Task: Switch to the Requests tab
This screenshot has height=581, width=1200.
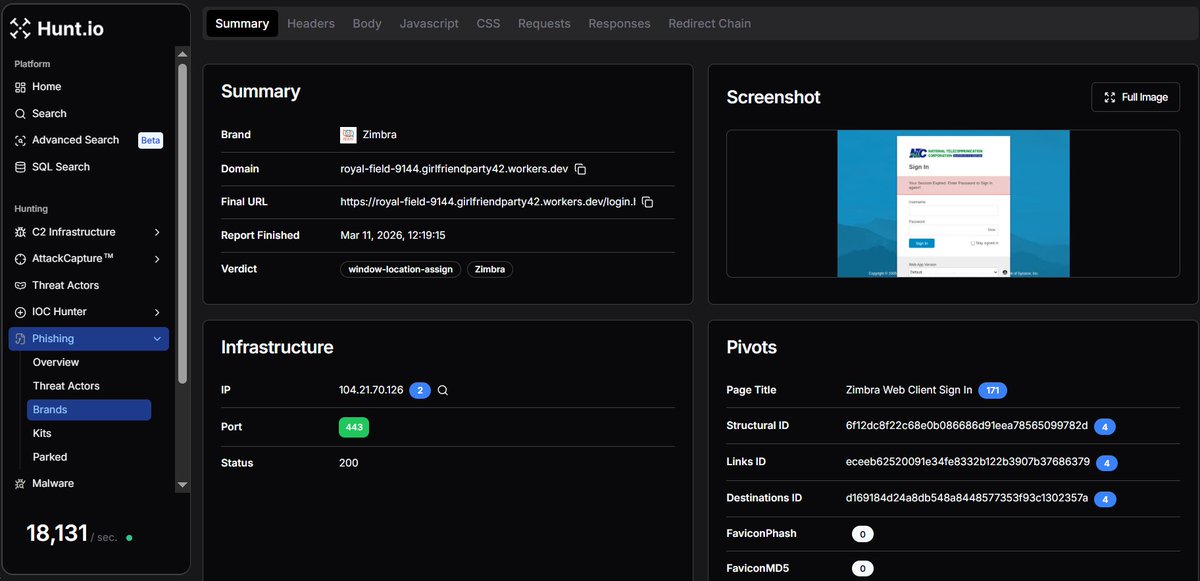Action: 544,23
